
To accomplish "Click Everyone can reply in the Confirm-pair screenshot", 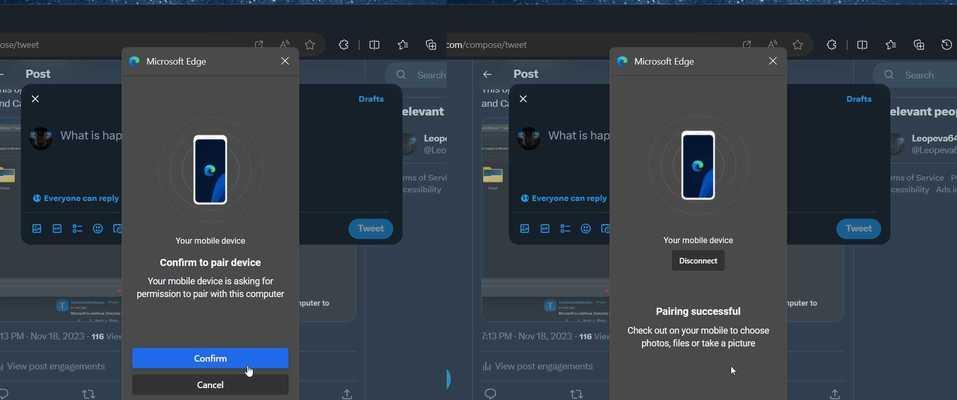I will pyautogui.click(x=76, y=198).
